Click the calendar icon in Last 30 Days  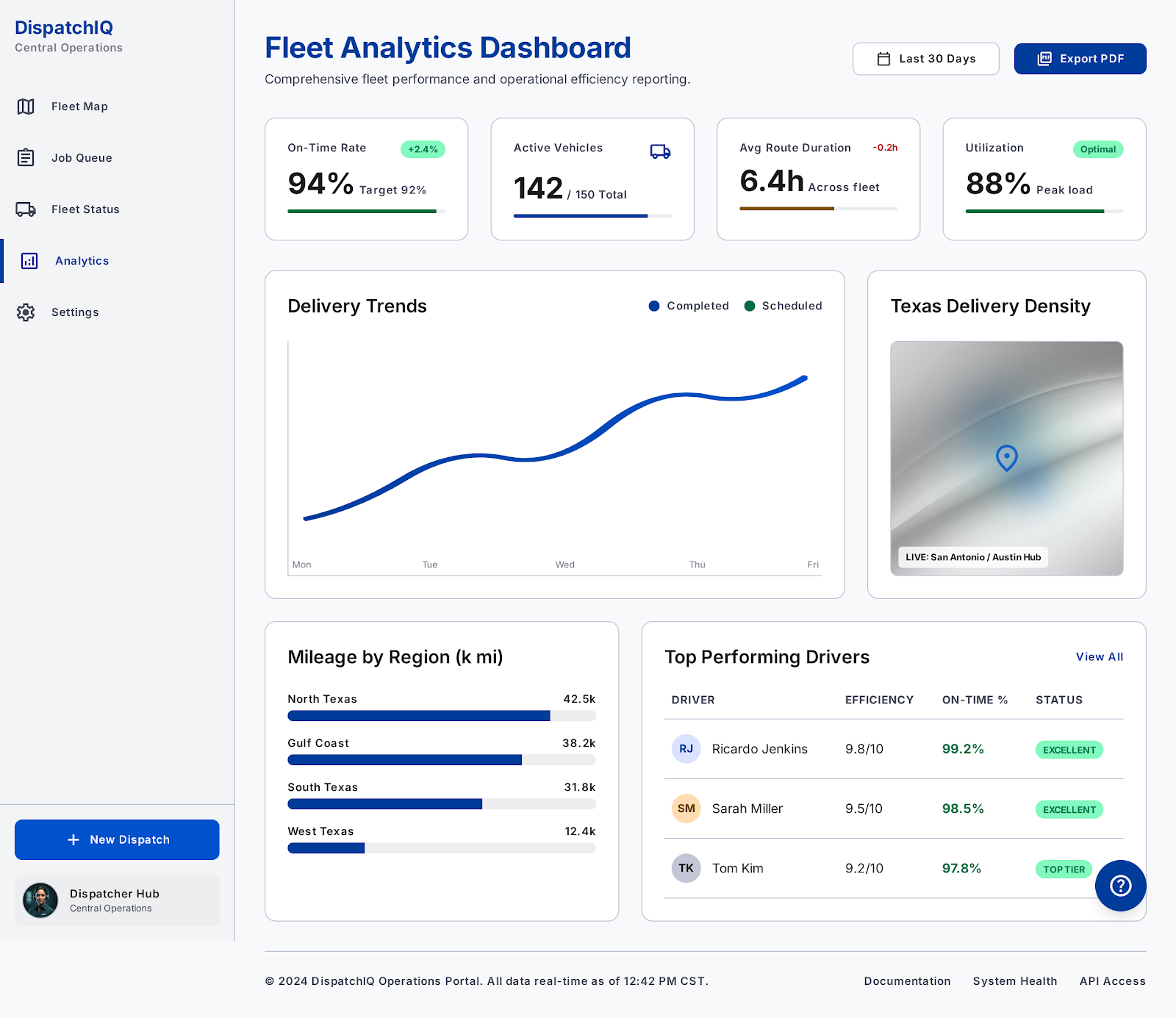[x=884, y=59]
